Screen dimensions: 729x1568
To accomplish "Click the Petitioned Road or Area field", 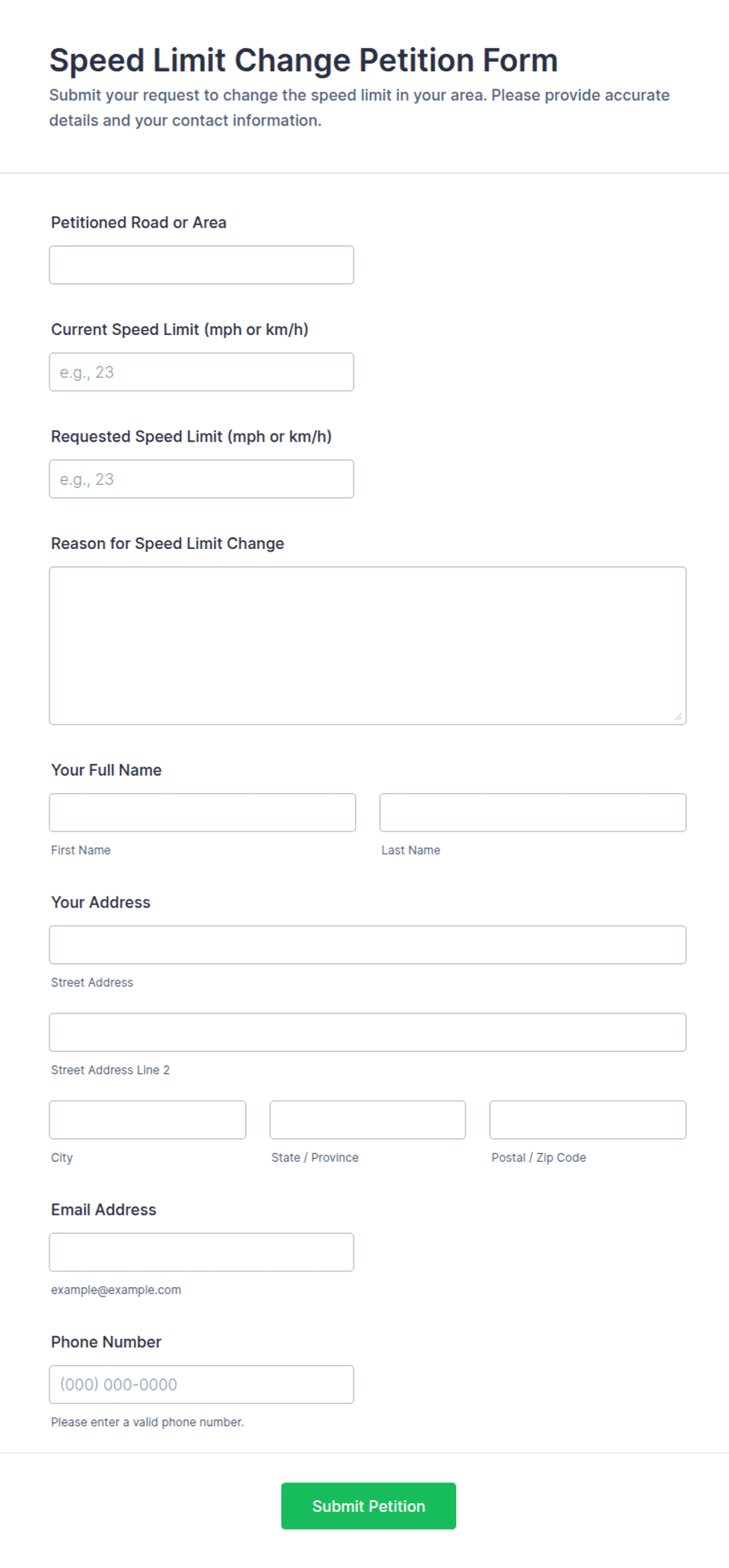I will [201, 265].
